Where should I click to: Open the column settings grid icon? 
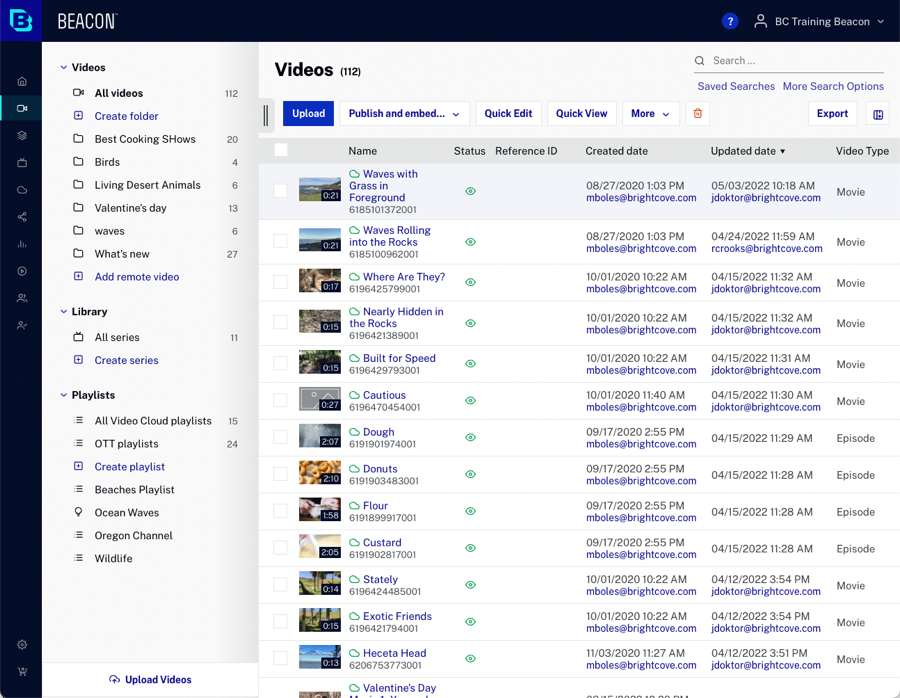(x=878, y=114)
